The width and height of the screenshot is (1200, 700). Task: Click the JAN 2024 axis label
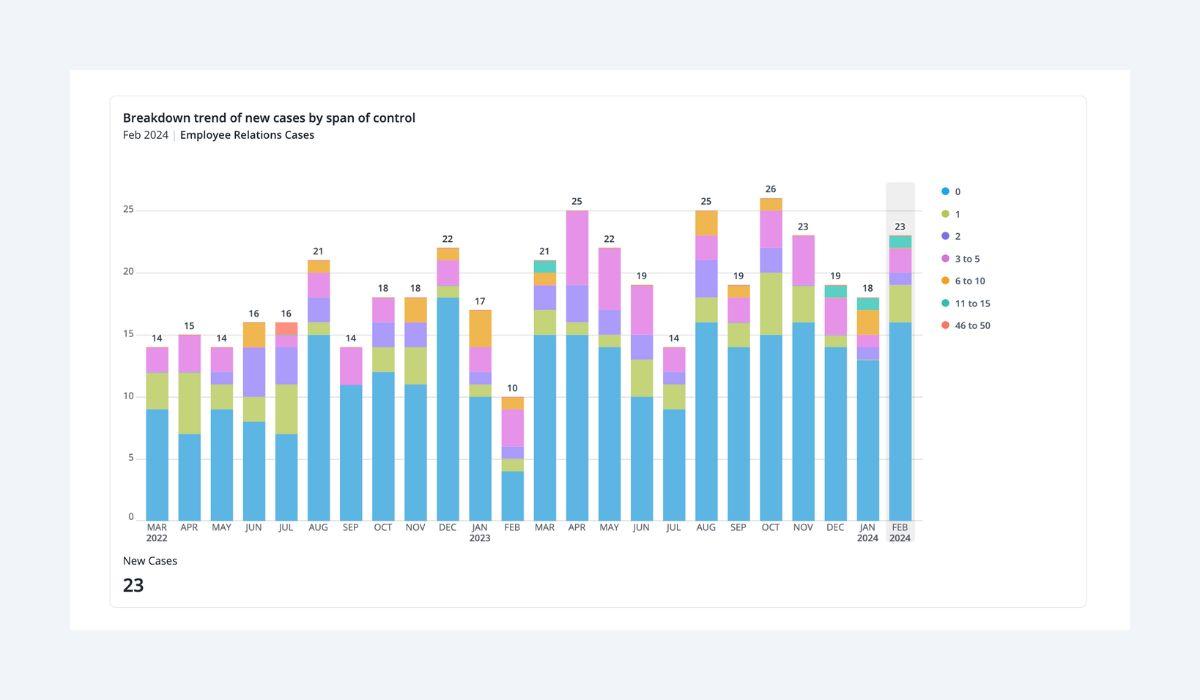[868, 532]
